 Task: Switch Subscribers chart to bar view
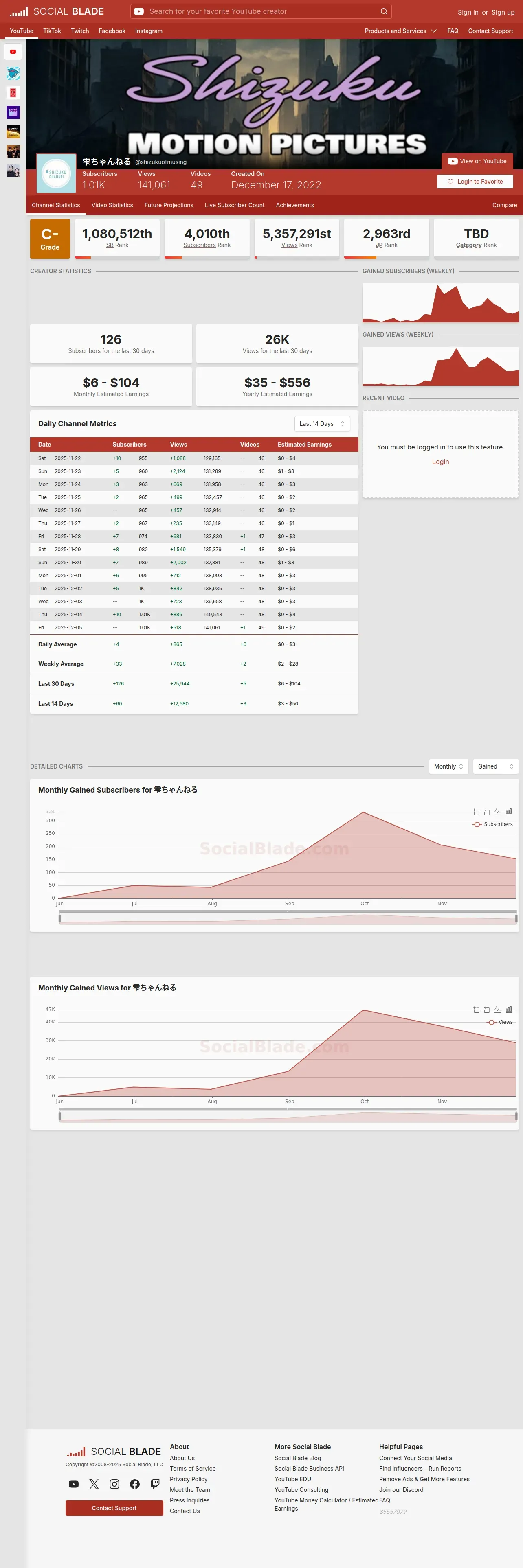[508, 812]
